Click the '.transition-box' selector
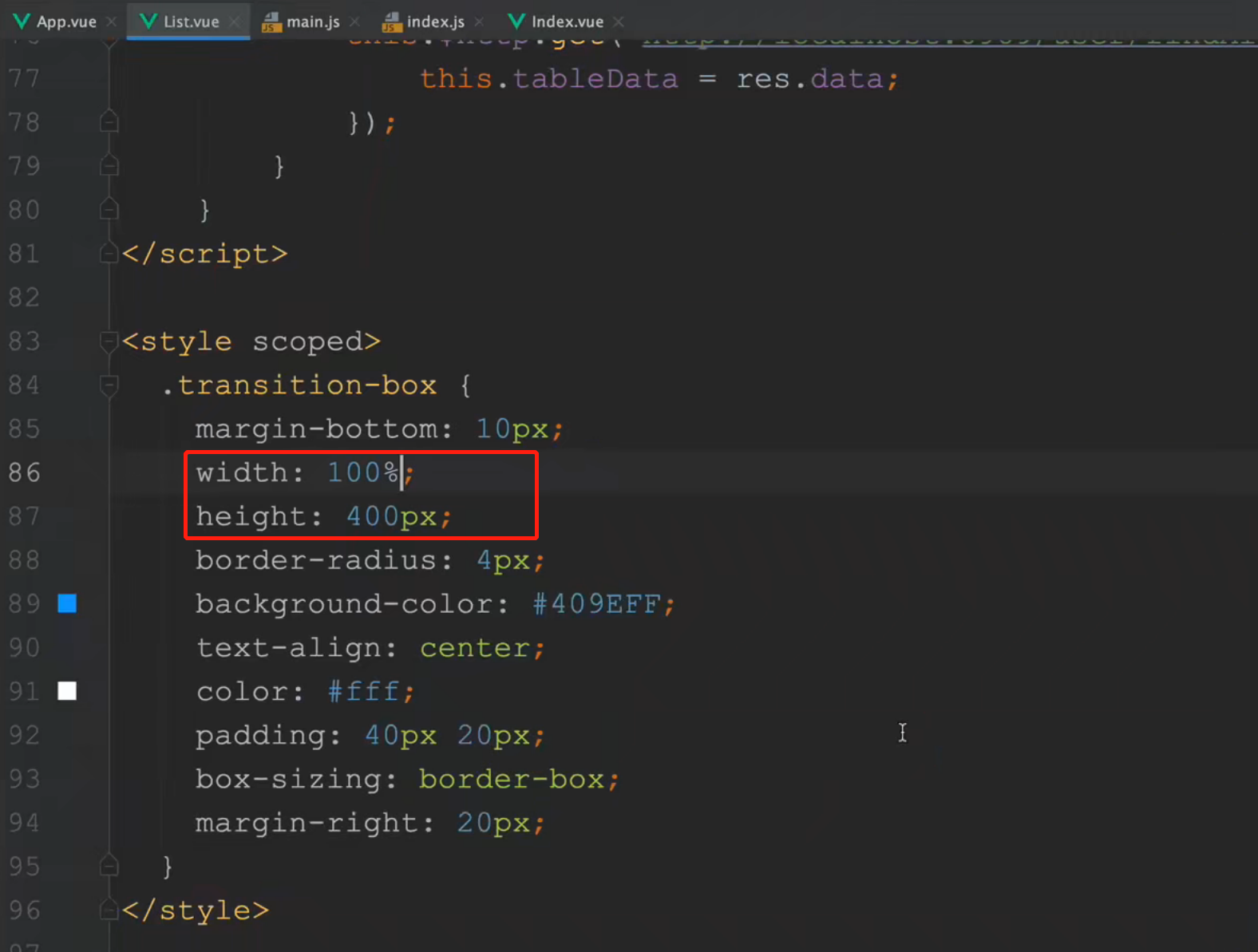The width and height of the screenshot is (1258, 952). coord(299,385)
